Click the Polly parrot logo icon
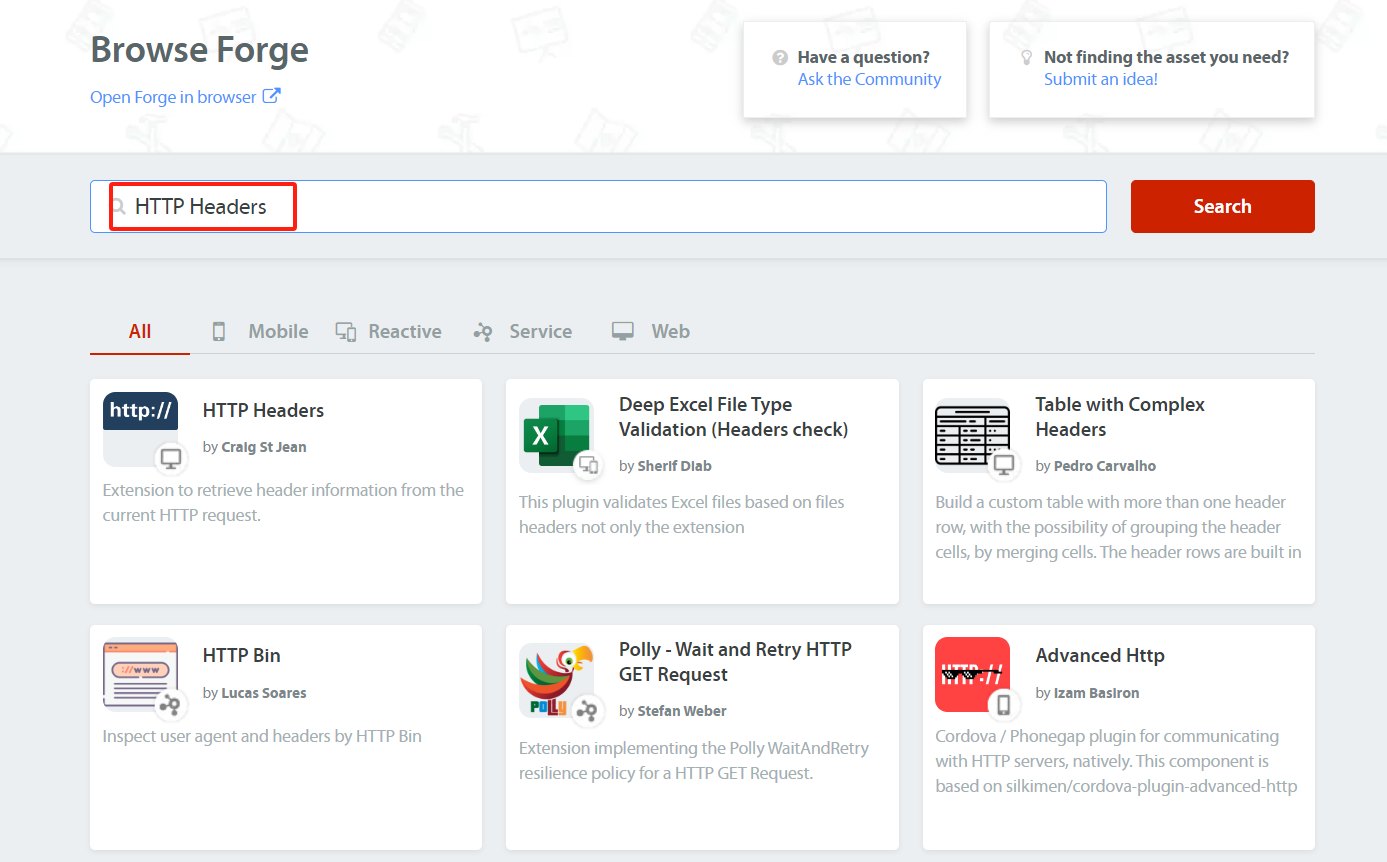 click(556, 681)
